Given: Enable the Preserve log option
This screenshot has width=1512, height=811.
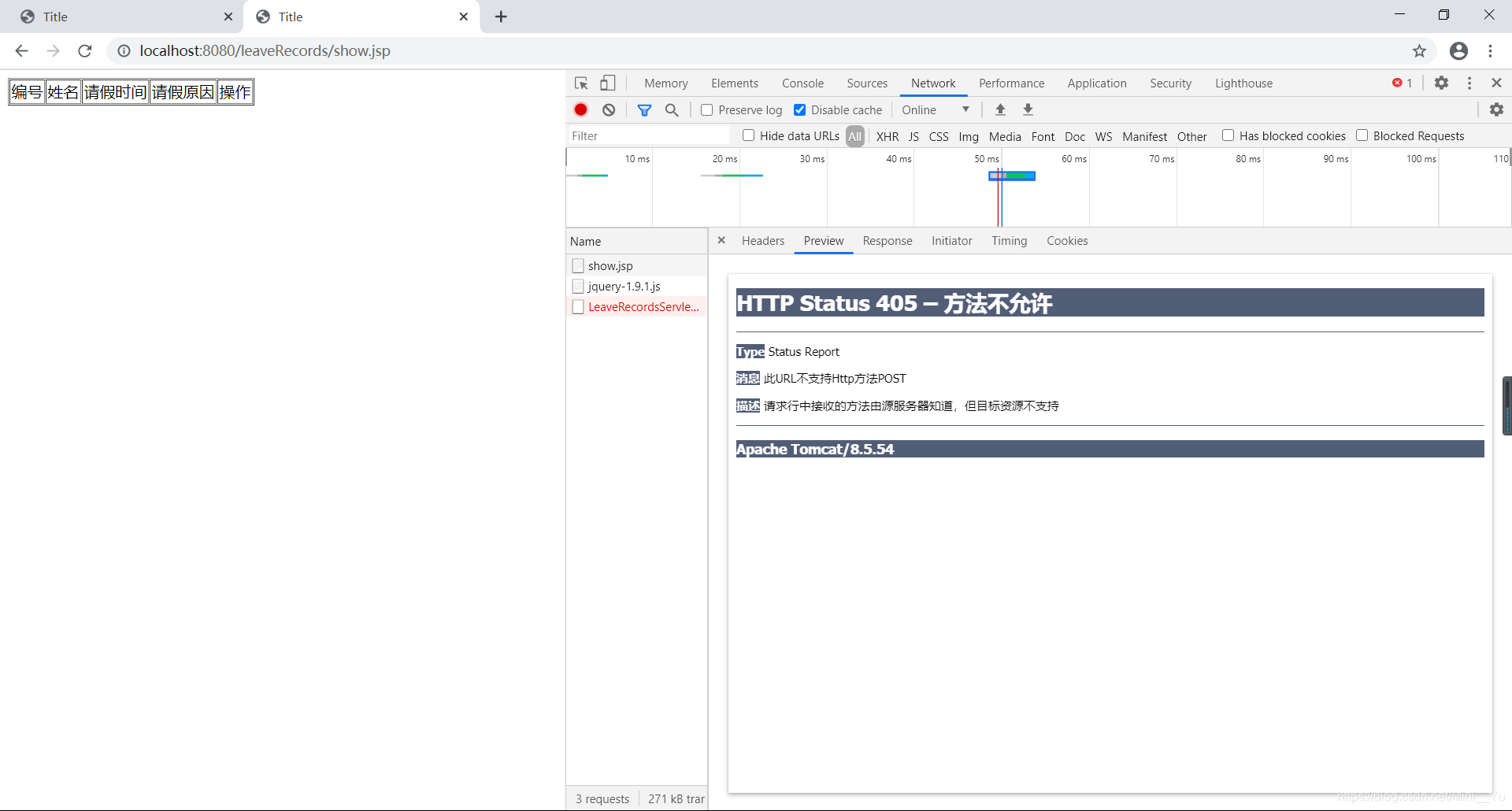Looking at the screenshot, I should (706, 109).
